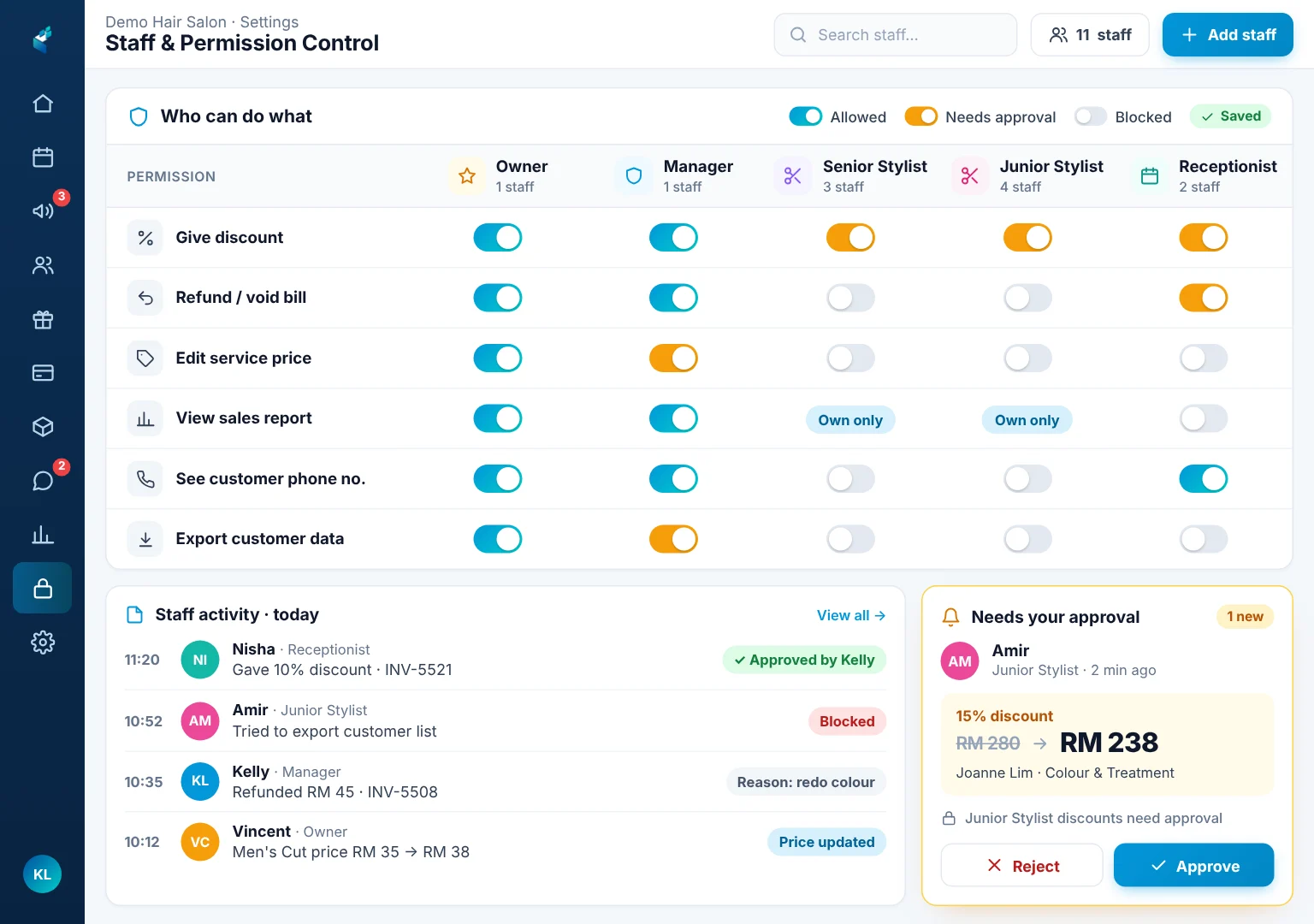Screen dimensions: 1314x924
Task: Open the chat bubble messages icon
Action: pos(43,481)
